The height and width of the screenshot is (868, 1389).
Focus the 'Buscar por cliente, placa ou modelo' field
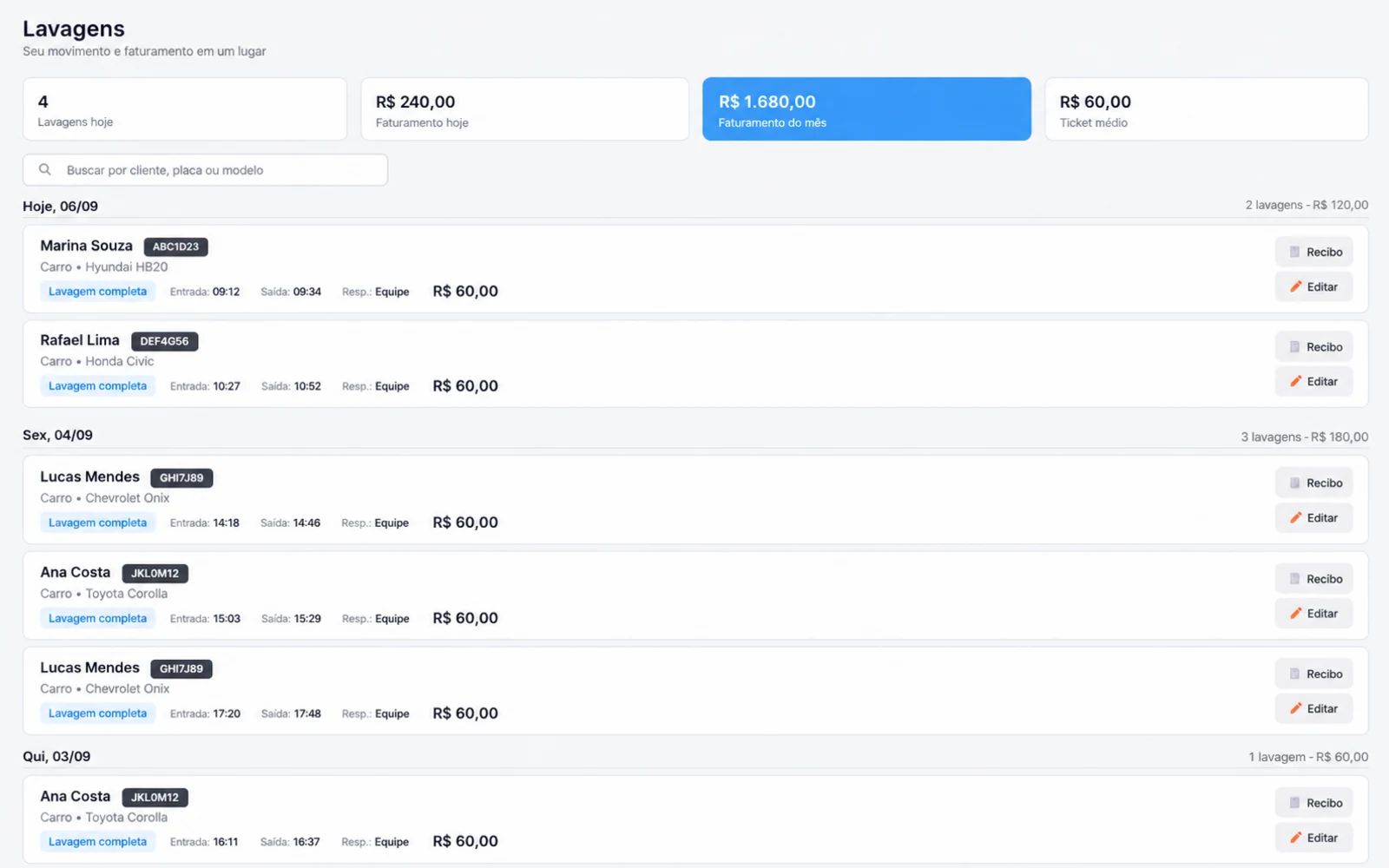pyautogui.click(x=205, y=170)
